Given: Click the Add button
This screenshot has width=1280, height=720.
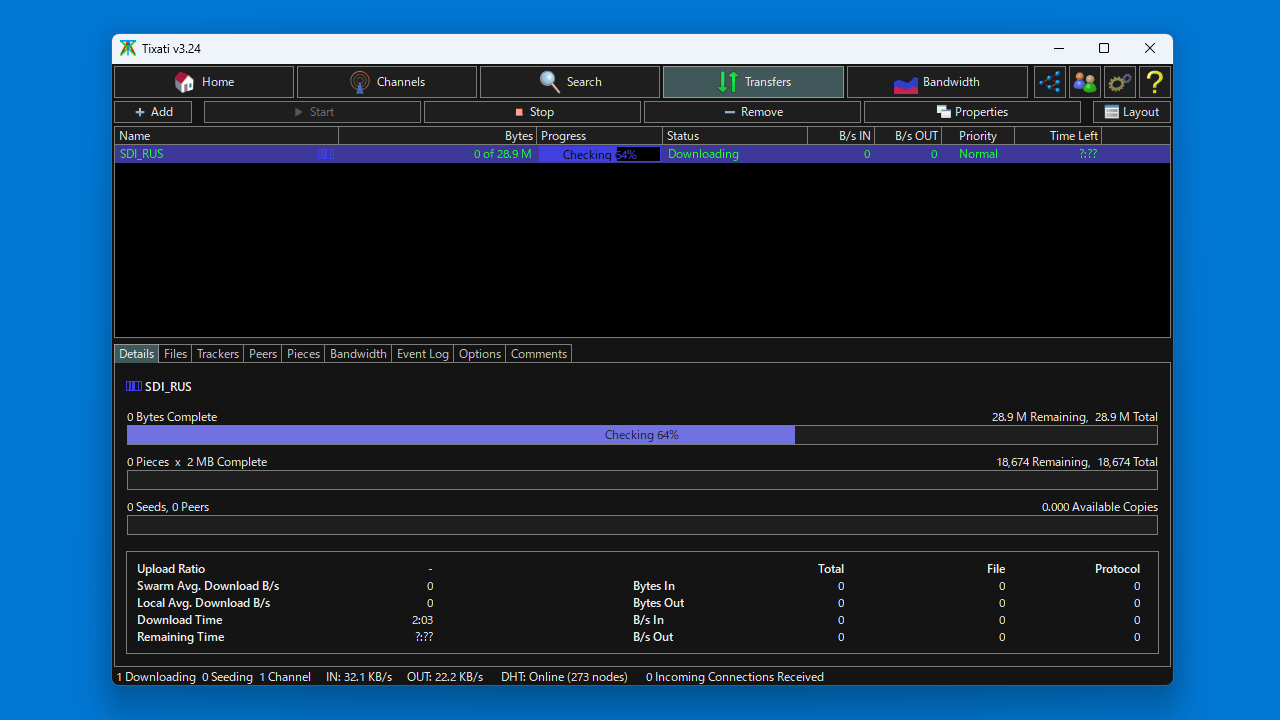Looking at the screenshot, I should coord(153,112).
